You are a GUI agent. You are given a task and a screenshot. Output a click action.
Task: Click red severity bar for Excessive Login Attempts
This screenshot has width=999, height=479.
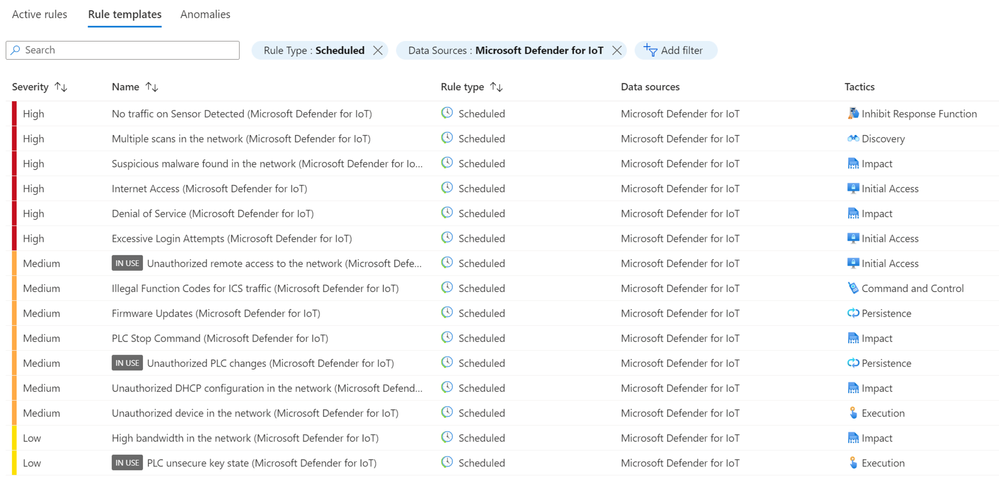[14, 238]
